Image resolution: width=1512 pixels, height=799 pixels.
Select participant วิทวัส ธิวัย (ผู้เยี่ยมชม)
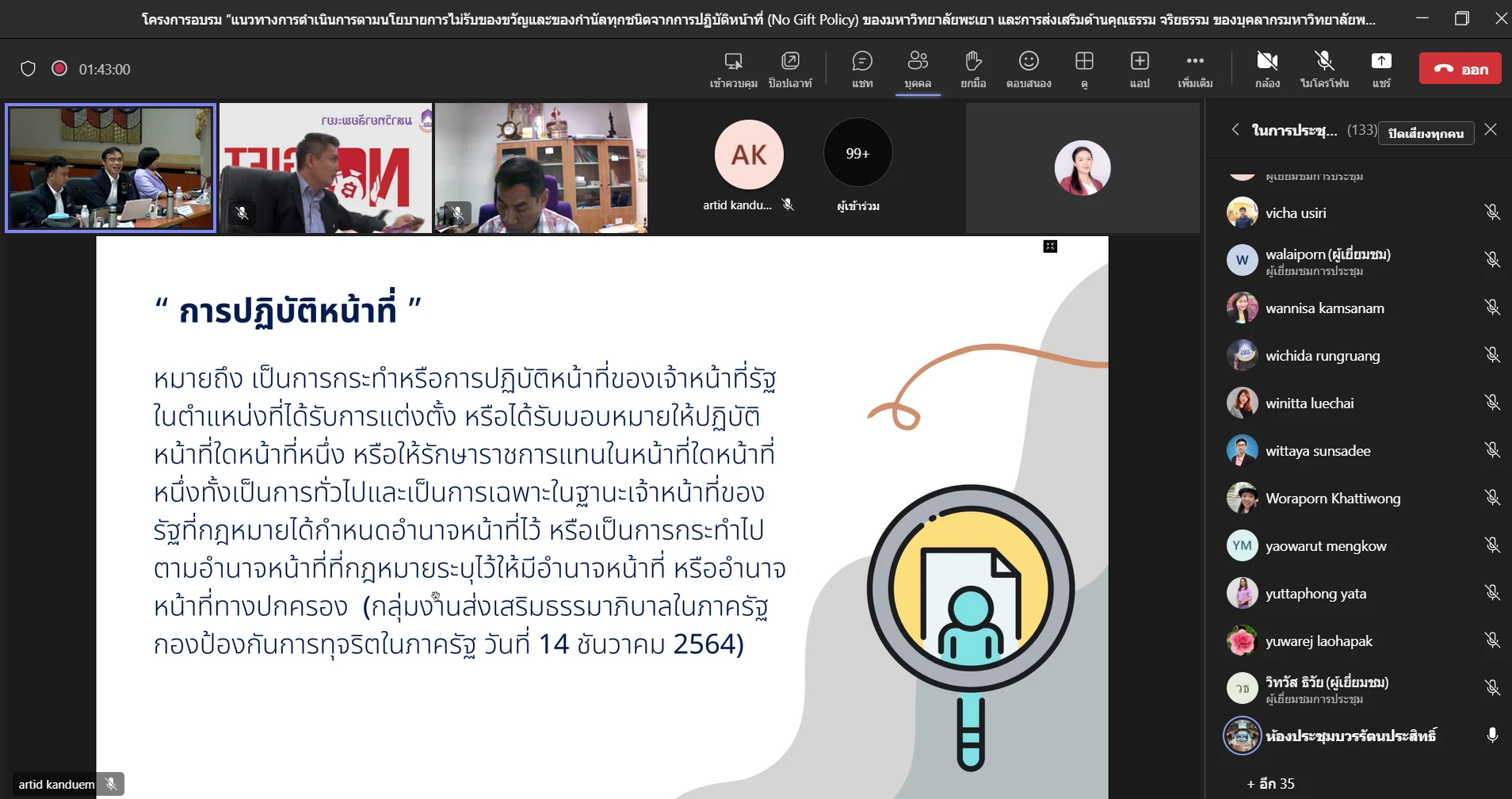pyautogui.click(x=1358, y=688)
